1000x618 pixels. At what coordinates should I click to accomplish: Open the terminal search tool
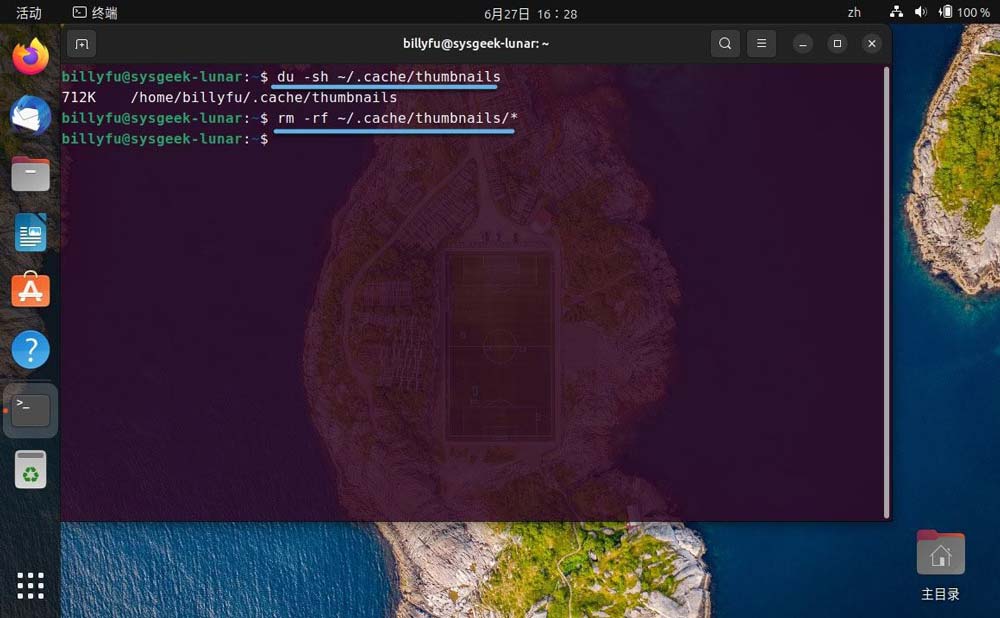(x=725, y=43)
